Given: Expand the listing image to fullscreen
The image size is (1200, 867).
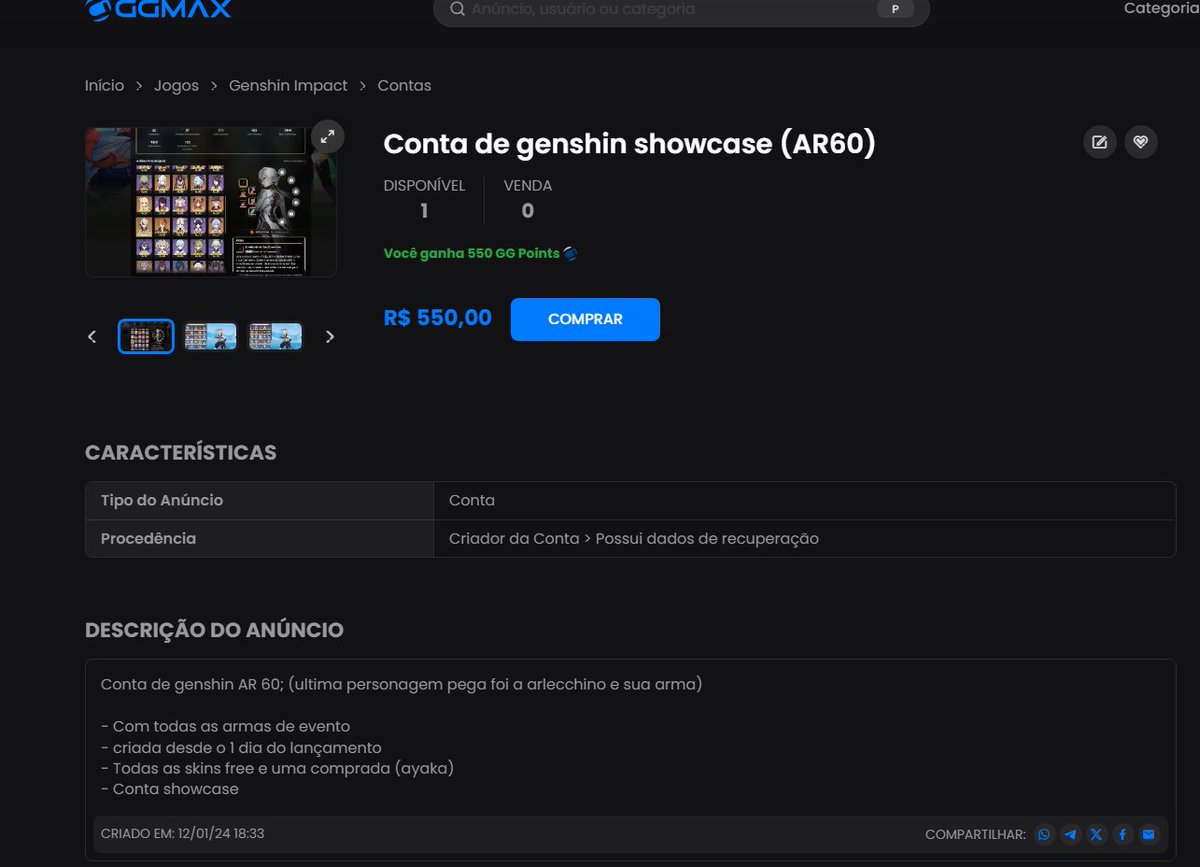Looking at the screenshot, I should (x=327, y=137).
